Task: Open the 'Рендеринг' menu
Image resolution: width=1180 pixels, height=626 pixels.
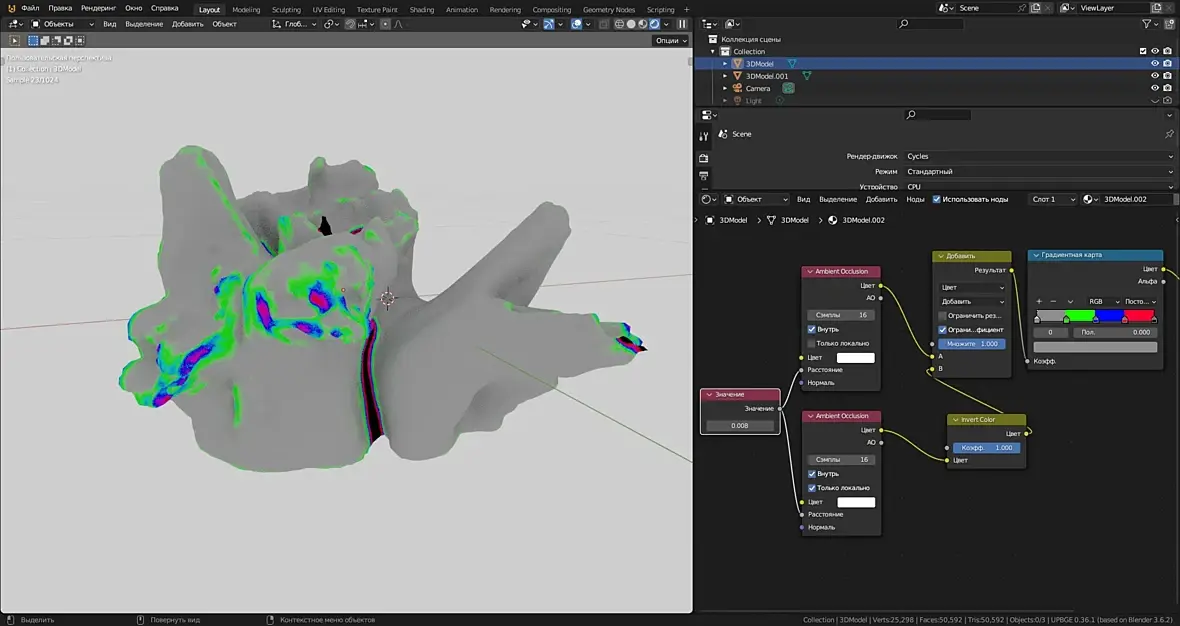Action: (x=98, y=8)
